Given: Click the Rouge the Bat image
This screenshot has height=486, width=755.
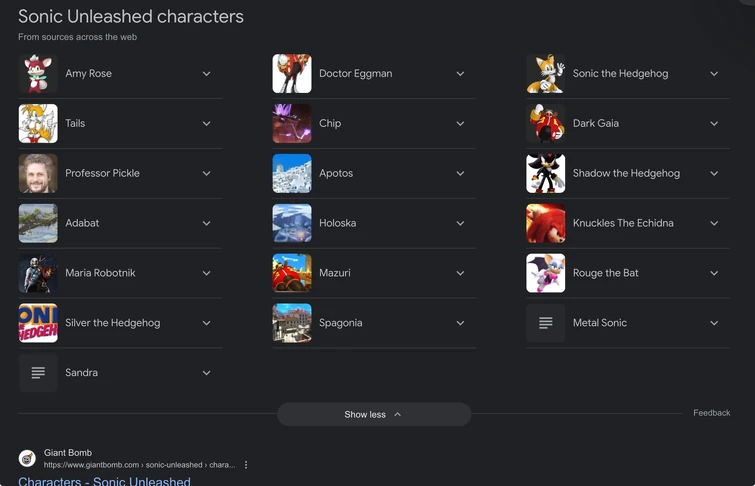Looking at the screenshot, I should [546, 273].
